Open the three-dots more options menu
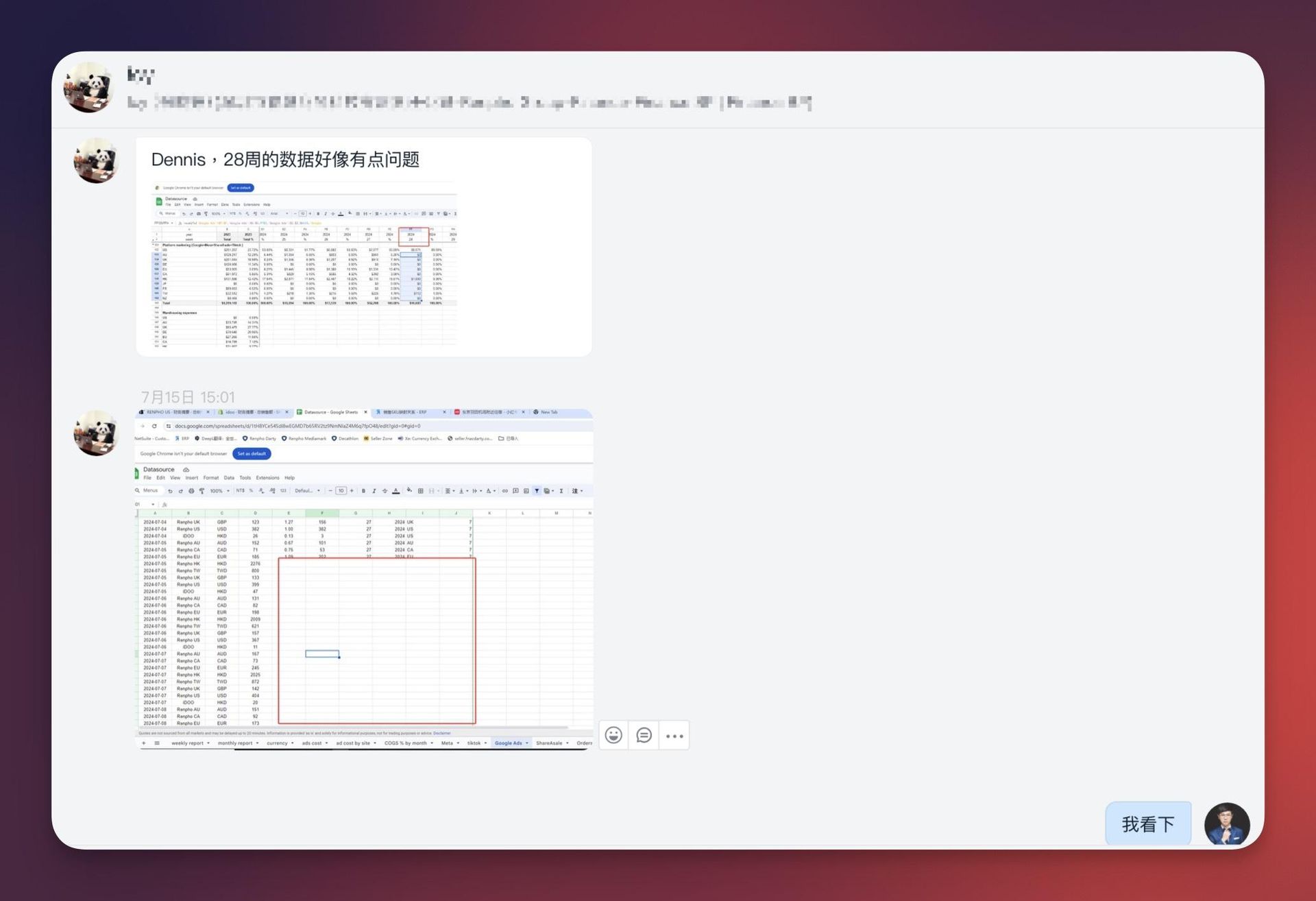The width and height of the screenshot is (1316, 901). click(674, 736)
